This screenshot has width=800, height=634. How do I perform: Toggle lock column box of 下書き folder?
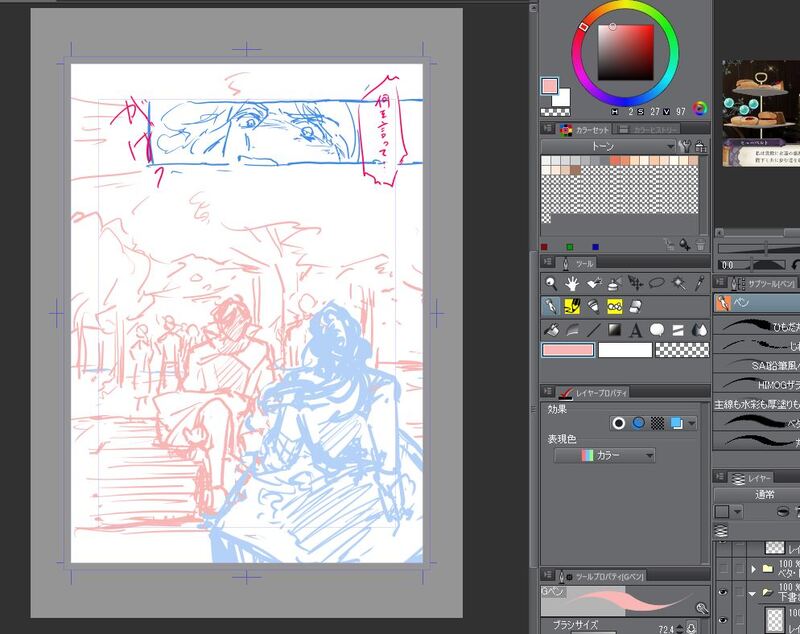pos(739,592)
